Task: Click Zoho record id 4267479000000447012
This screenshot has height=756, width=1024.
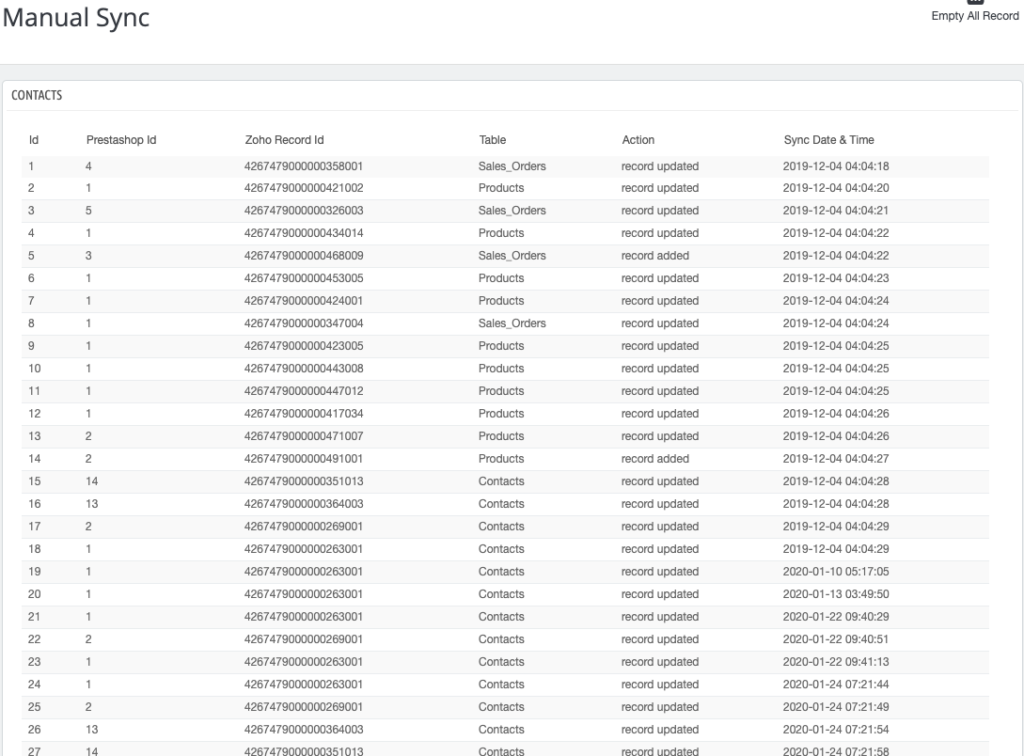Action: (304, 391)
